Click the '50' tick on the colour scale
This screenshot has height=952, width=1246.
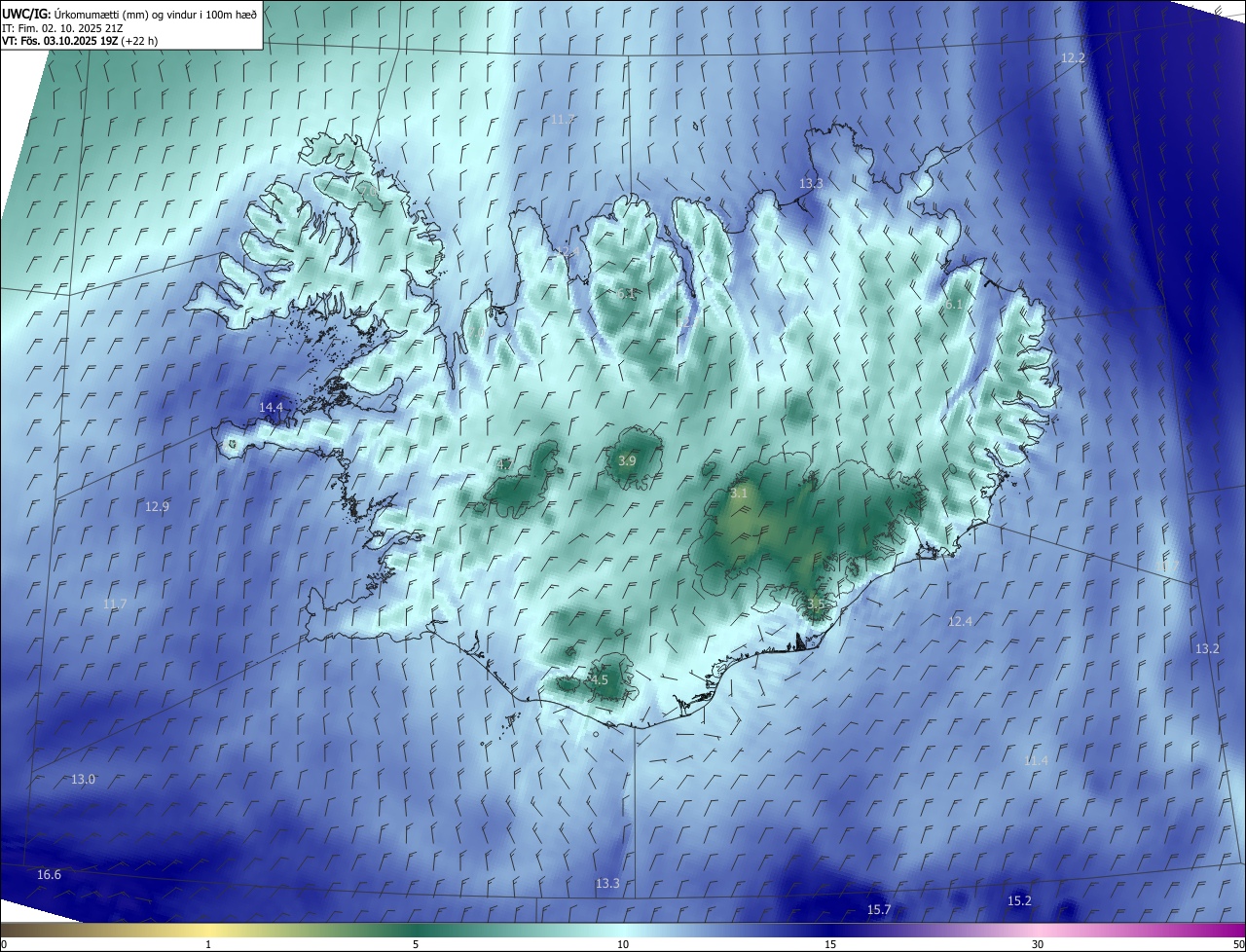[1238, 944]
